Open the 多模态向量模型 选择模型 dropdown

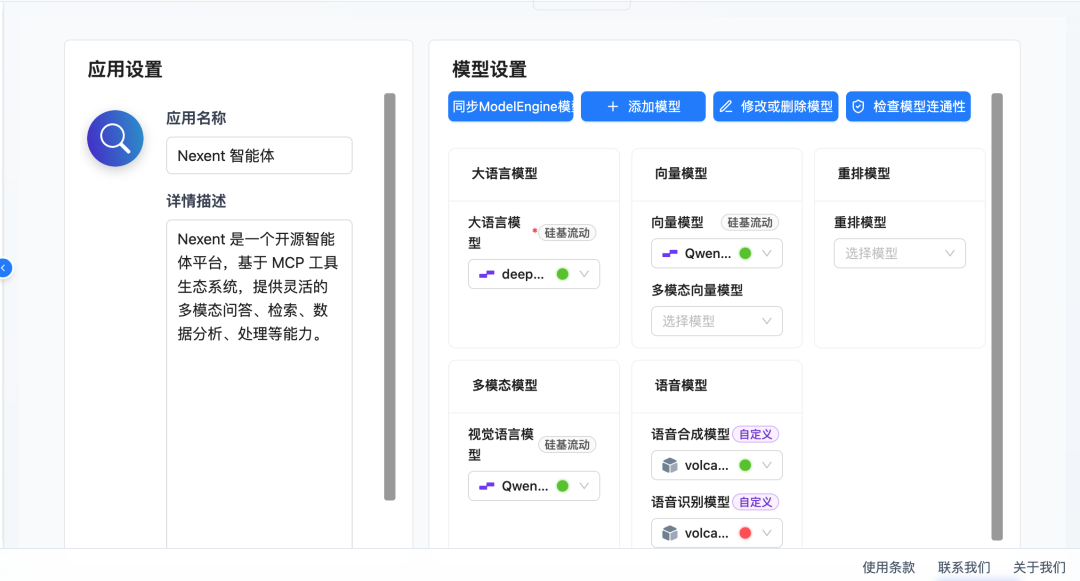pyautogui.click(x=716, y=321)
